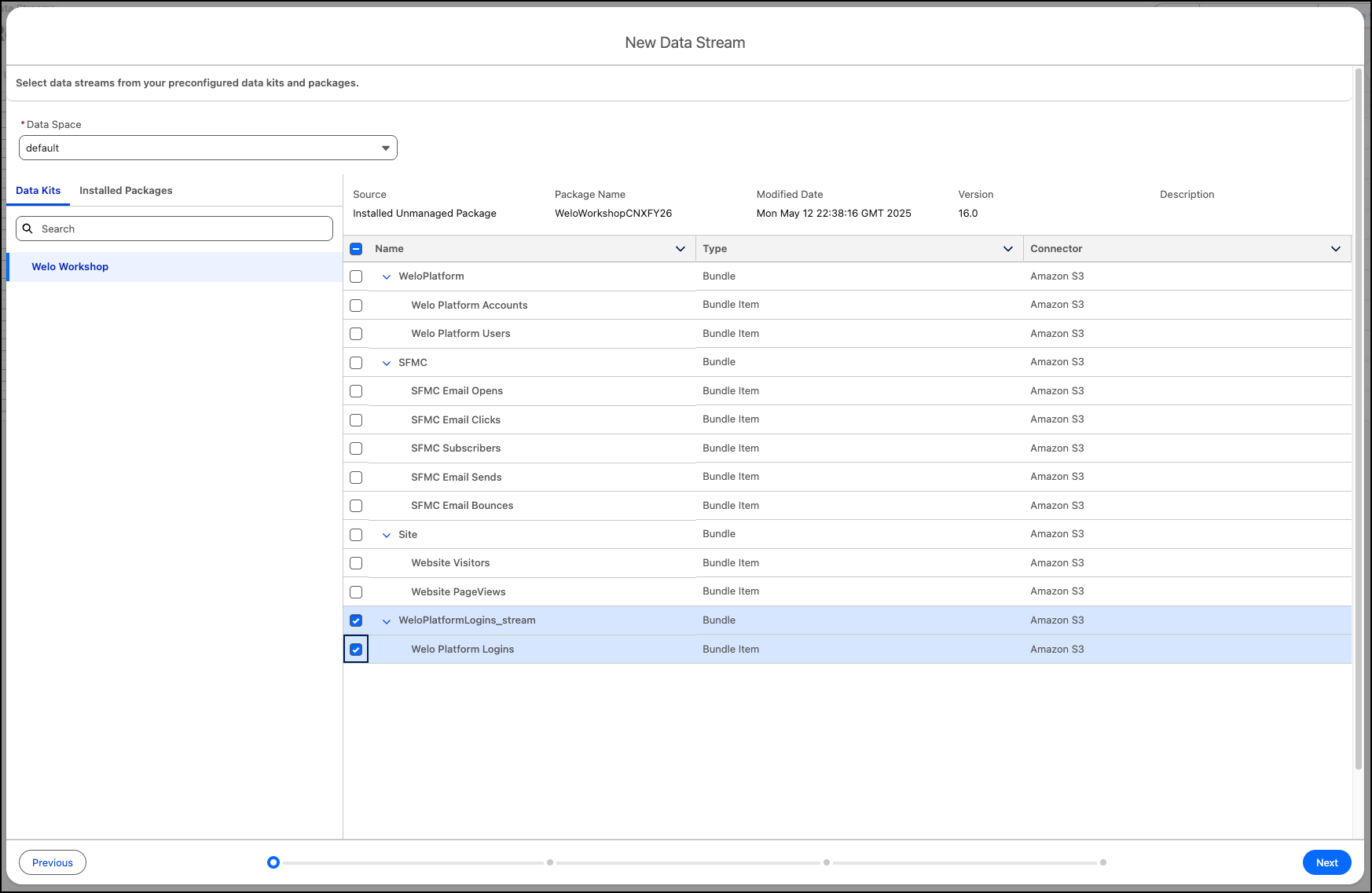The height and width of the screenshot is (893, 1372).
Task: Open the Name column sort menu
Action: 680,249
